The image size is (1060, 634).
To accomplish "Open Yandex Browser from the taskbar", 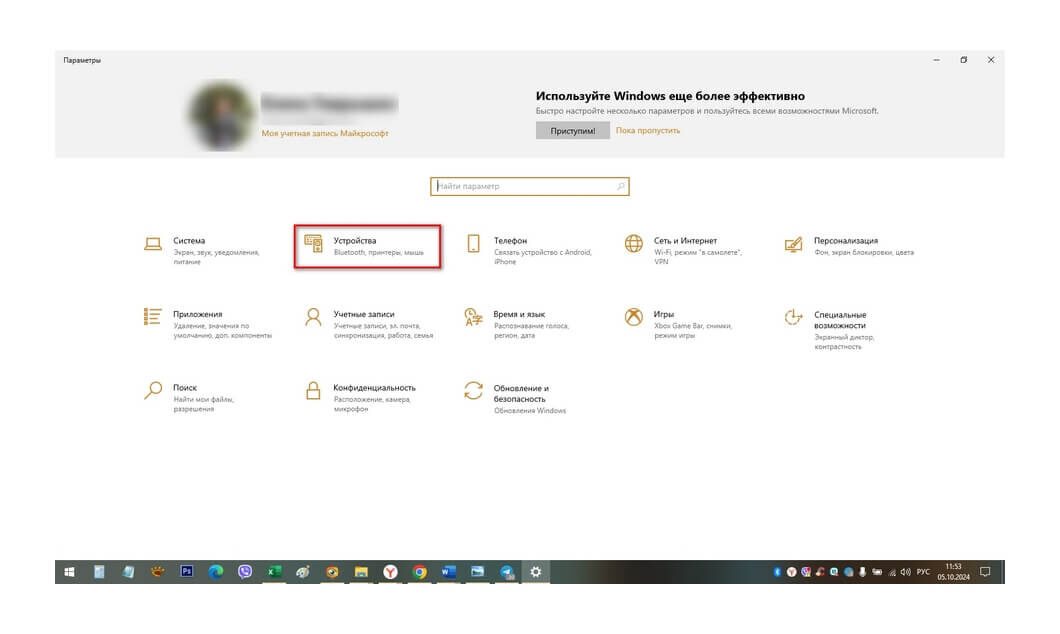I will 390,572.
